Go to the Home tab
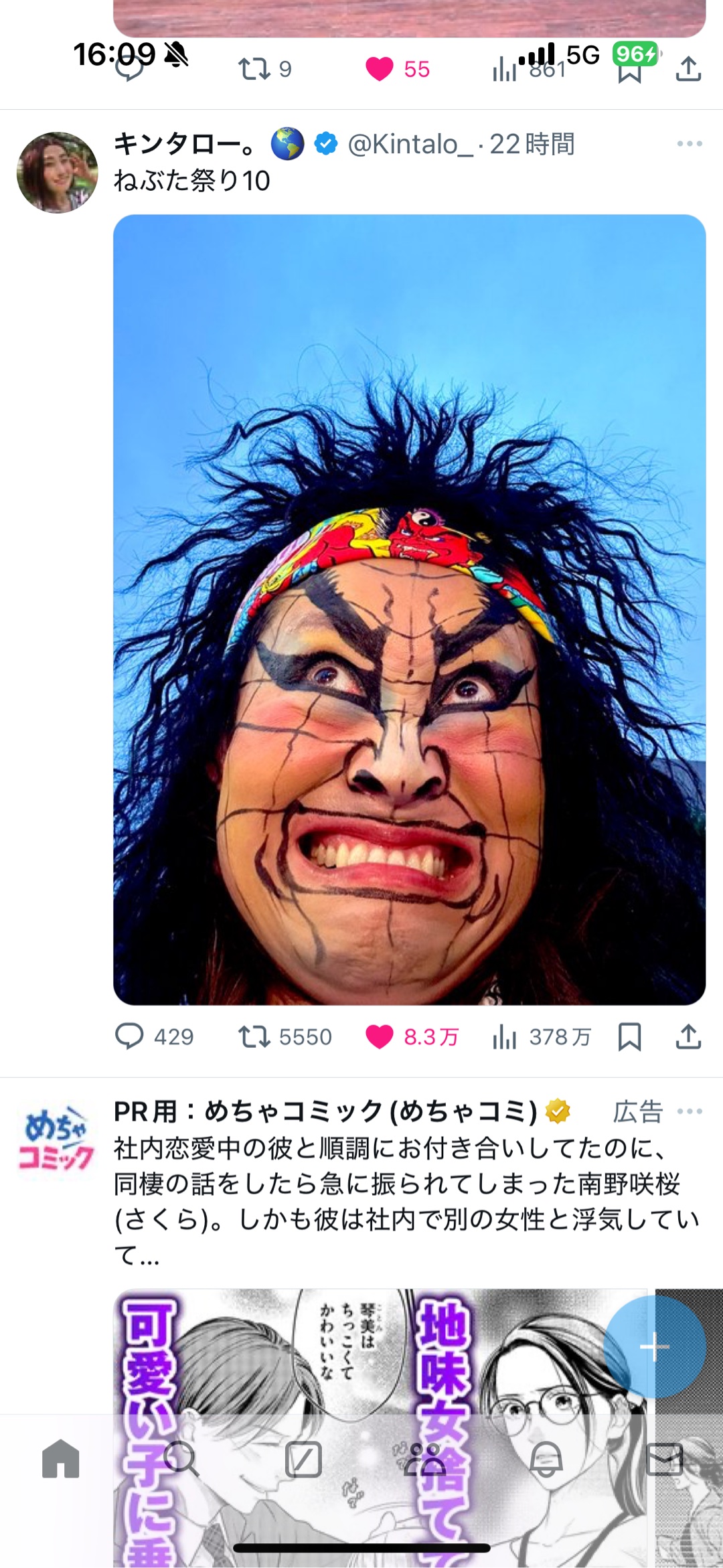This screenshot has width=723, height=1568. [60, 1459]
